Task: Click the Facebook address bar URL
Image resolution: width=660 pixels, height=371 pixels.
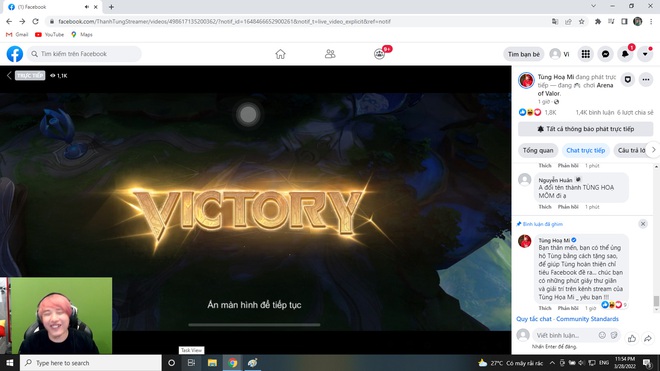Action: 224,21
